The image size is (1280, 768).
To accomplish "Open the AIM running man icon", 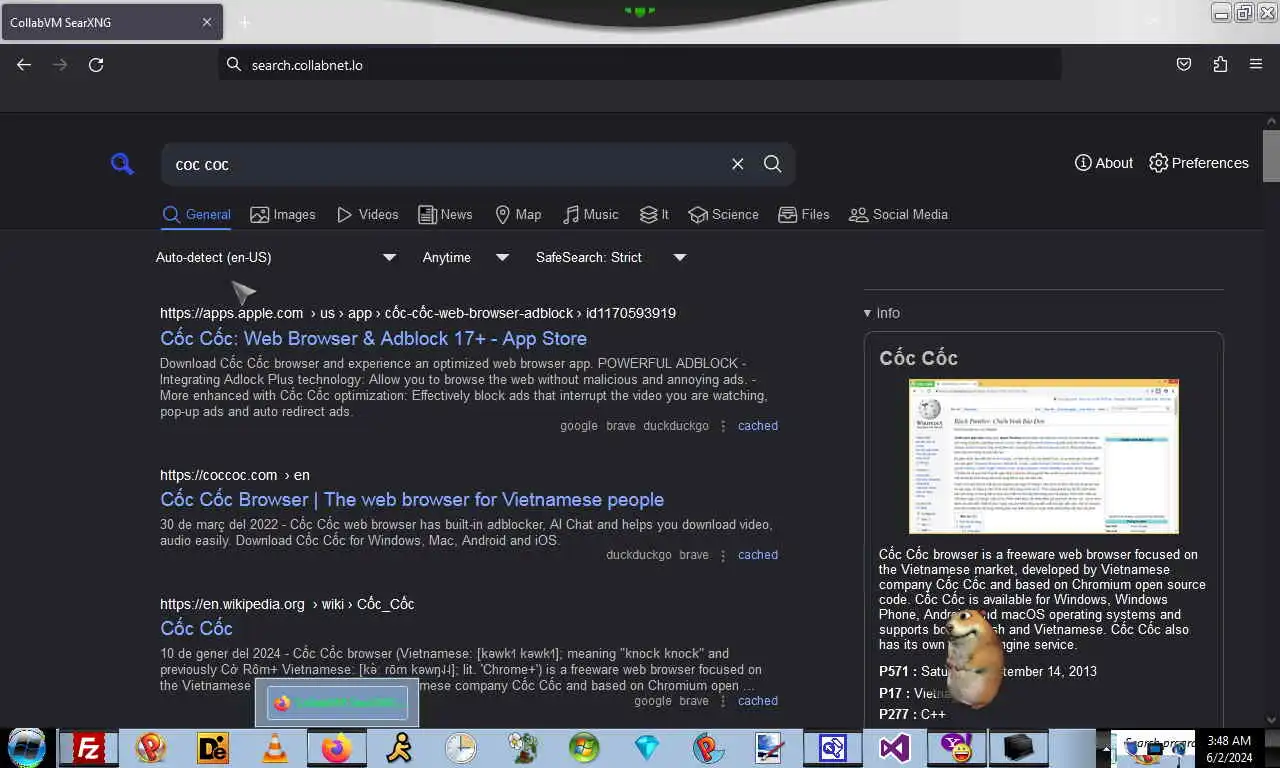I will point(399,748).
